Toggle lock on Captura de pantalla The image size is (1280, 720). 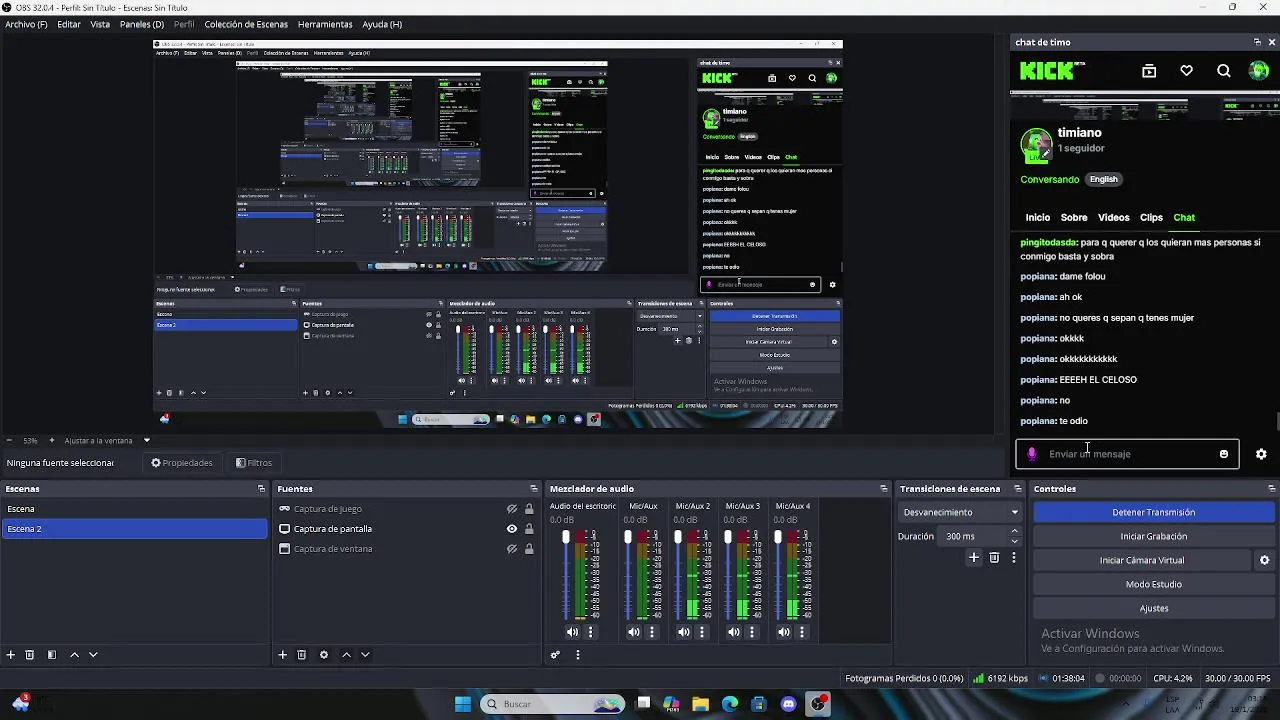coord(529,529)
